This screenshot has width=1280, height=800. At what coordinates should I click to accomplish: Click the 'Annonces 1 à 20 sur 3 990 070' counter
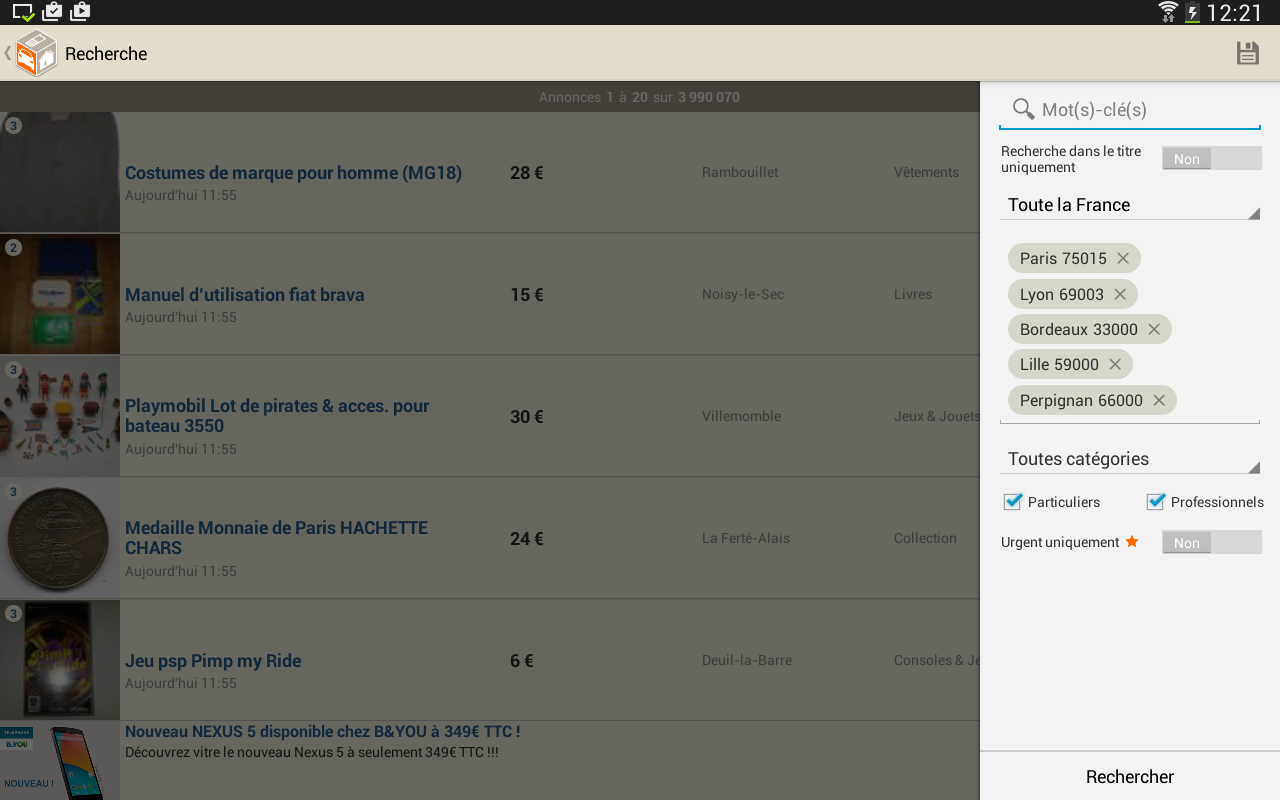(639, 97)
